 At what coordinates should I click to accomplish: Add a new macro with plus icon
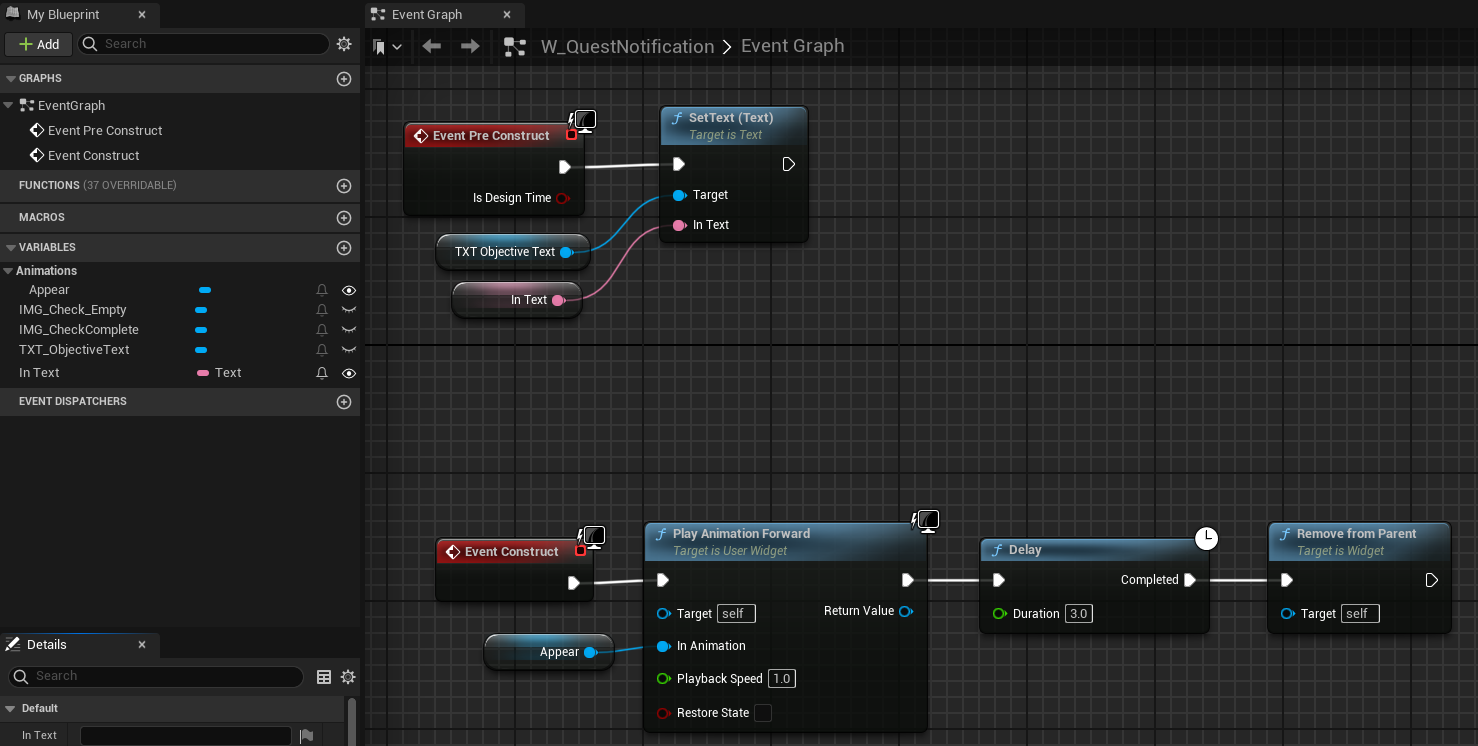coord(344,217)
